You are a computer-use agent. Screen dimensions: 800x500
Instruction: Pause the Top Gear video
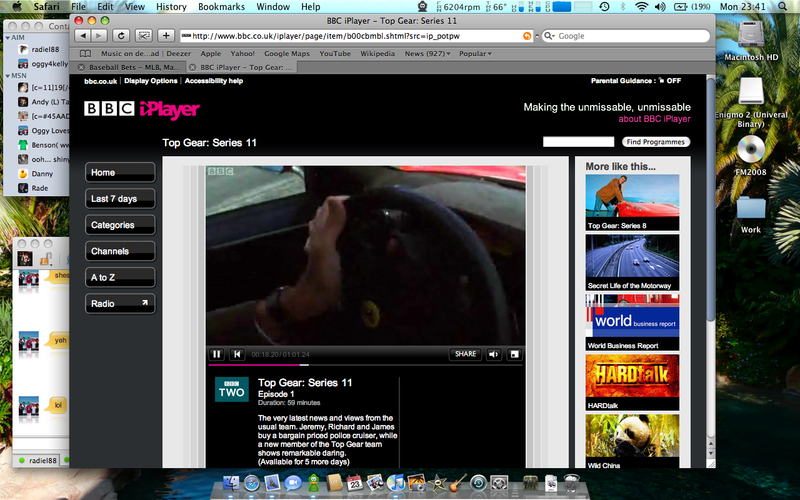[216, 354]
